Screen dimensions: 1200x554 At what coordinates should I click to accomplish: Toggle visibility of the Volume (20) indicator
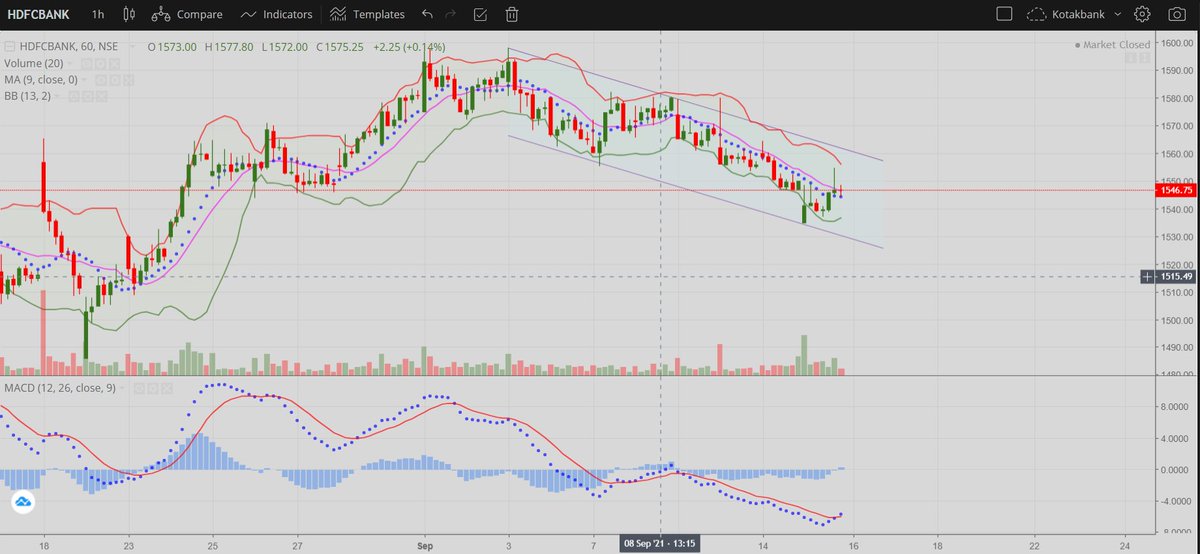[87, 63]
